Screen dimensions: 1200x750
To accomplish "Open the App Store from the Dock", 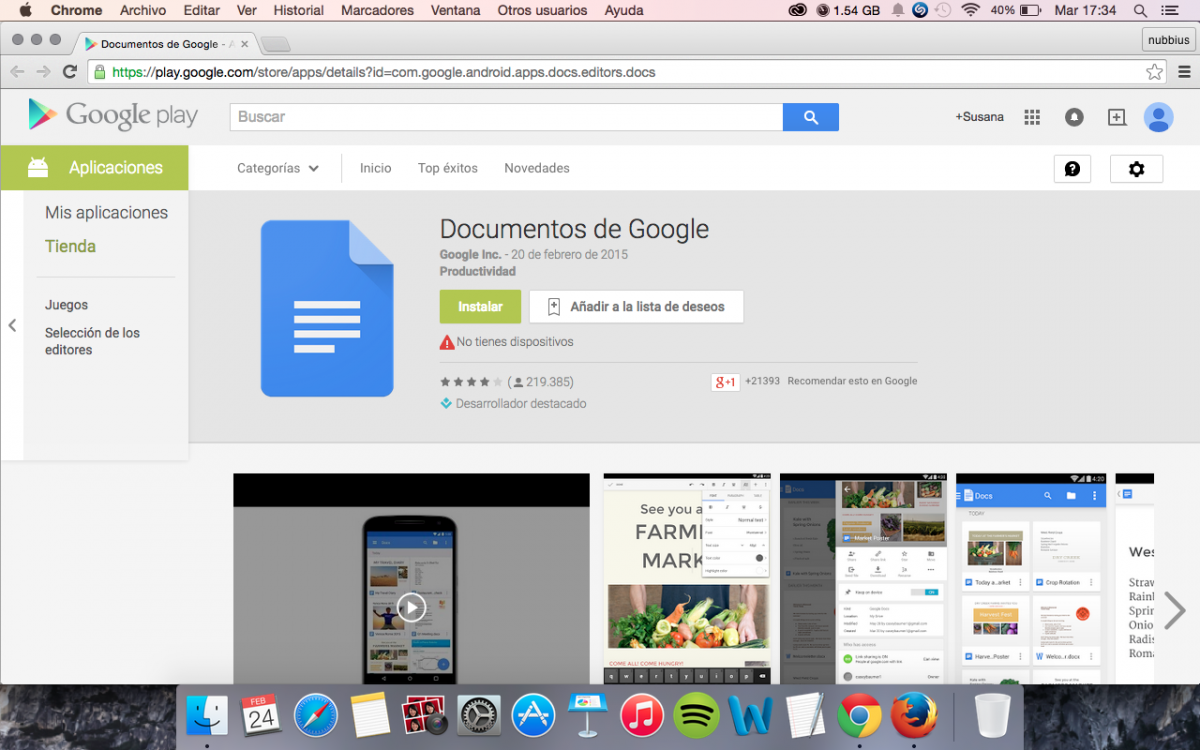I will pos(533,716).
